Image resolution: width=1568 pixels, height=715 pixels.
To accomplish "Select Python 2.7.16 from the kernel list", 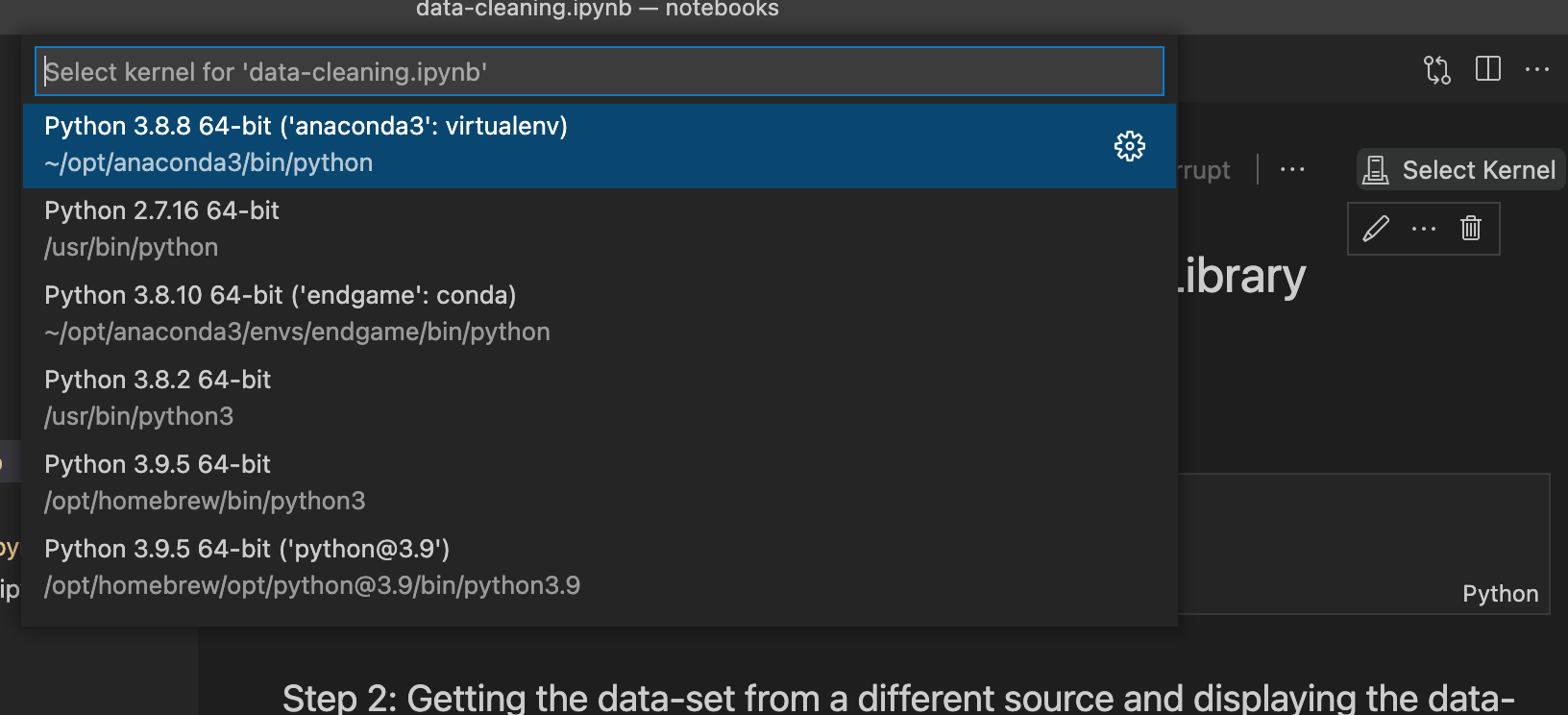I will [x=384, y=227].
